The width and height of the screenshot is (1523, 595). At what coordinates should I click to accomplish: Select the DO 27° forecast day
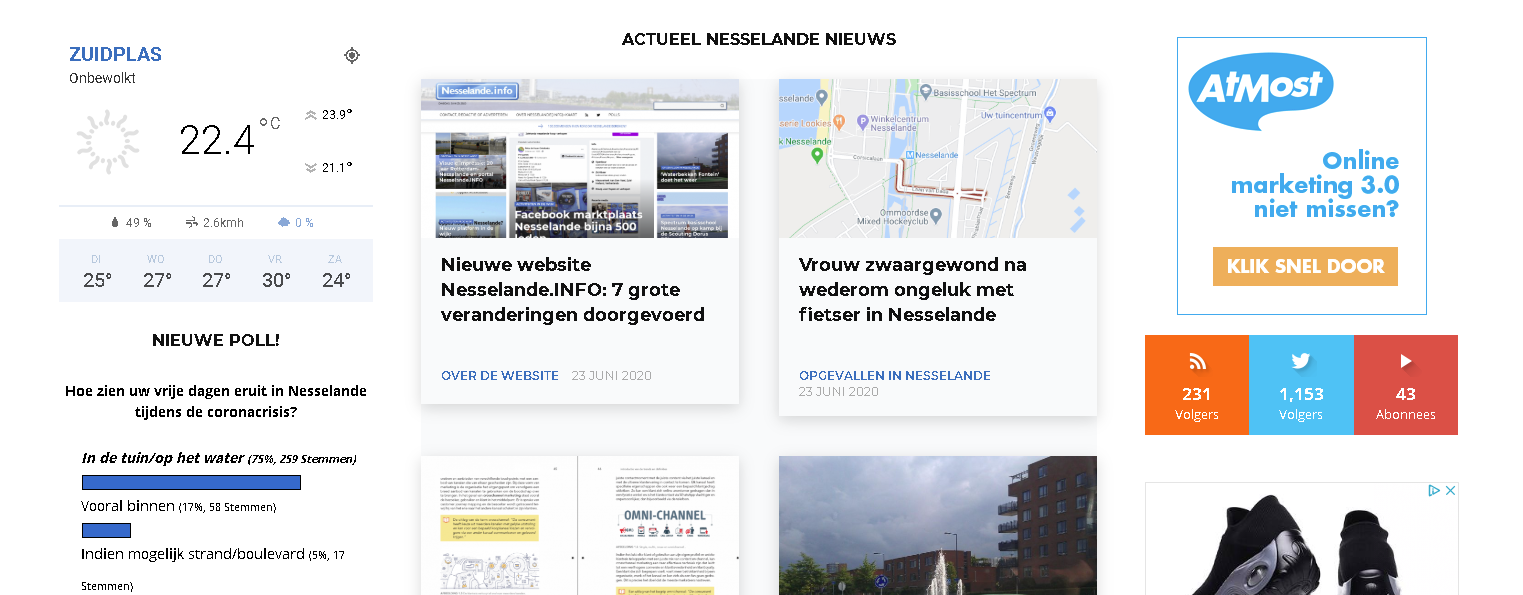click(x=216, y=272)
